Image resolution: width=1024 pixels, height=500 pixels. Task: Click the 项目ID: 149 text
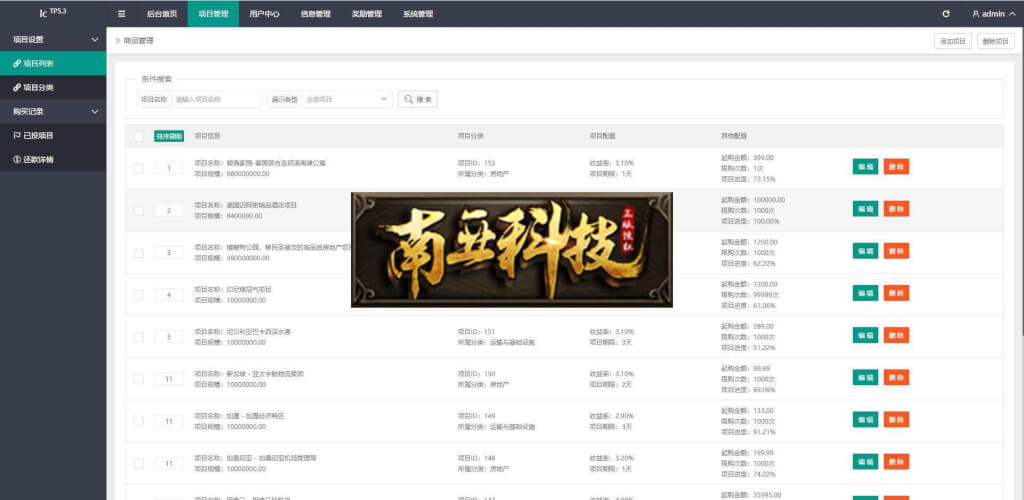477,416
